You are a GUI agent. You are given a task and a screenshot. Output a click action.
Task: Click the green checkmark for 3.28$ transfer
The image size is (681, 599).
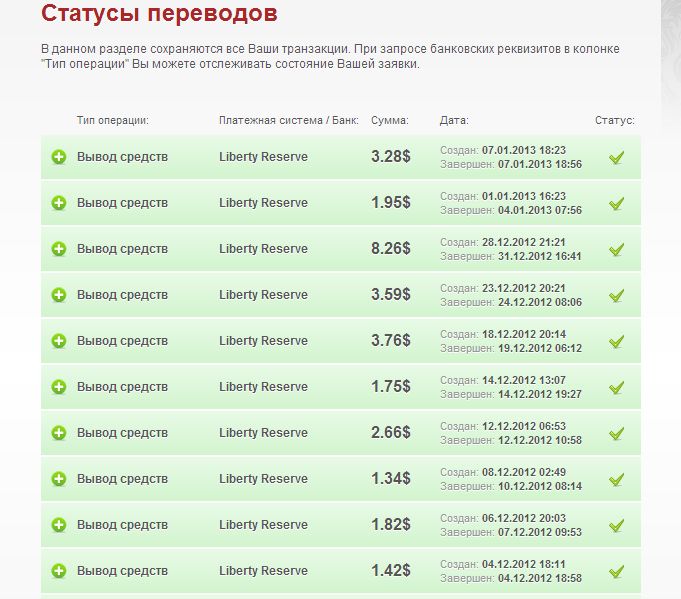pos(616,157)
